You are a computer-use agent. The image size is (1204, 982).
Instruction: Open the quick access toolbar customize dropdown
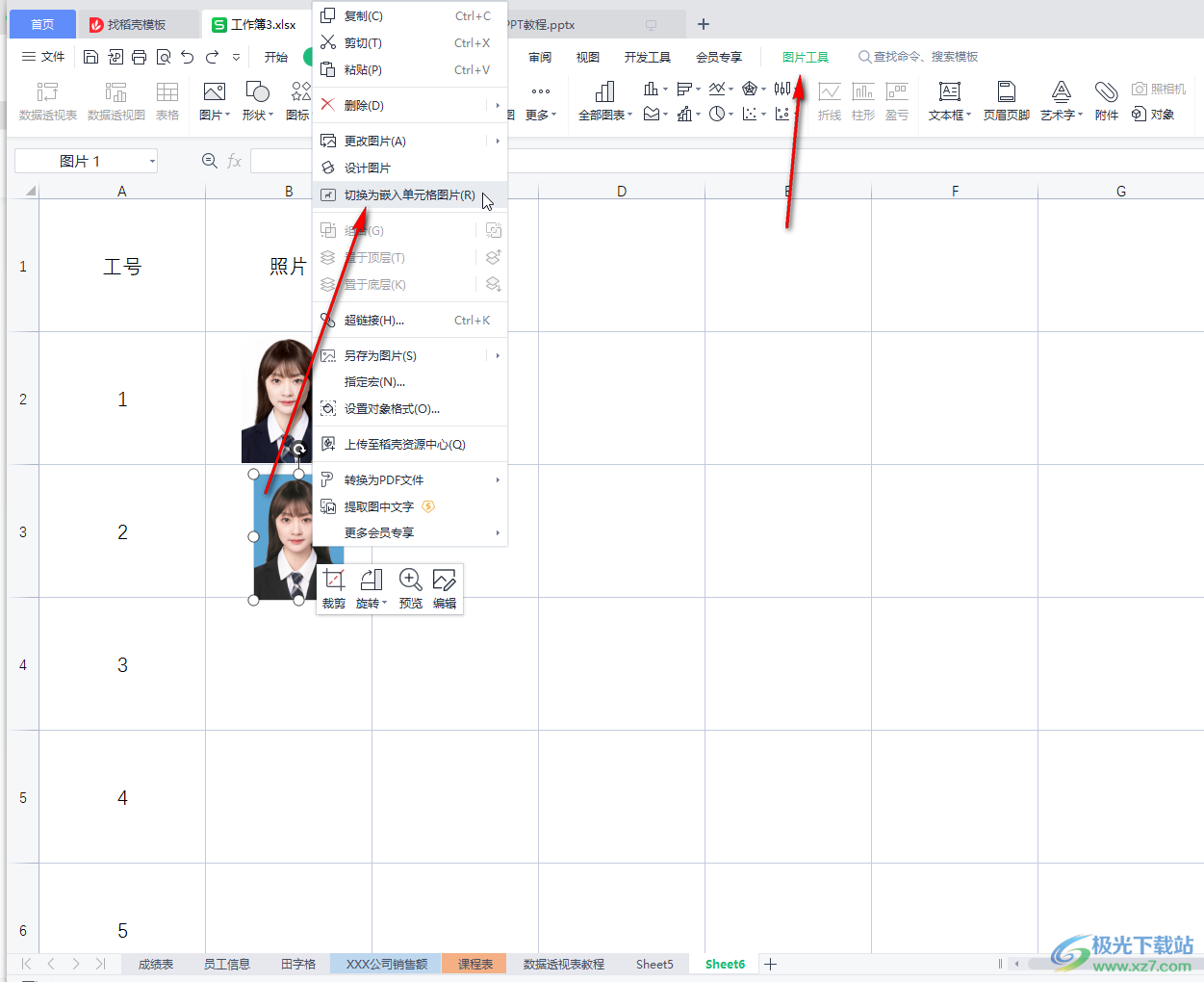click(x=237, y=57)
